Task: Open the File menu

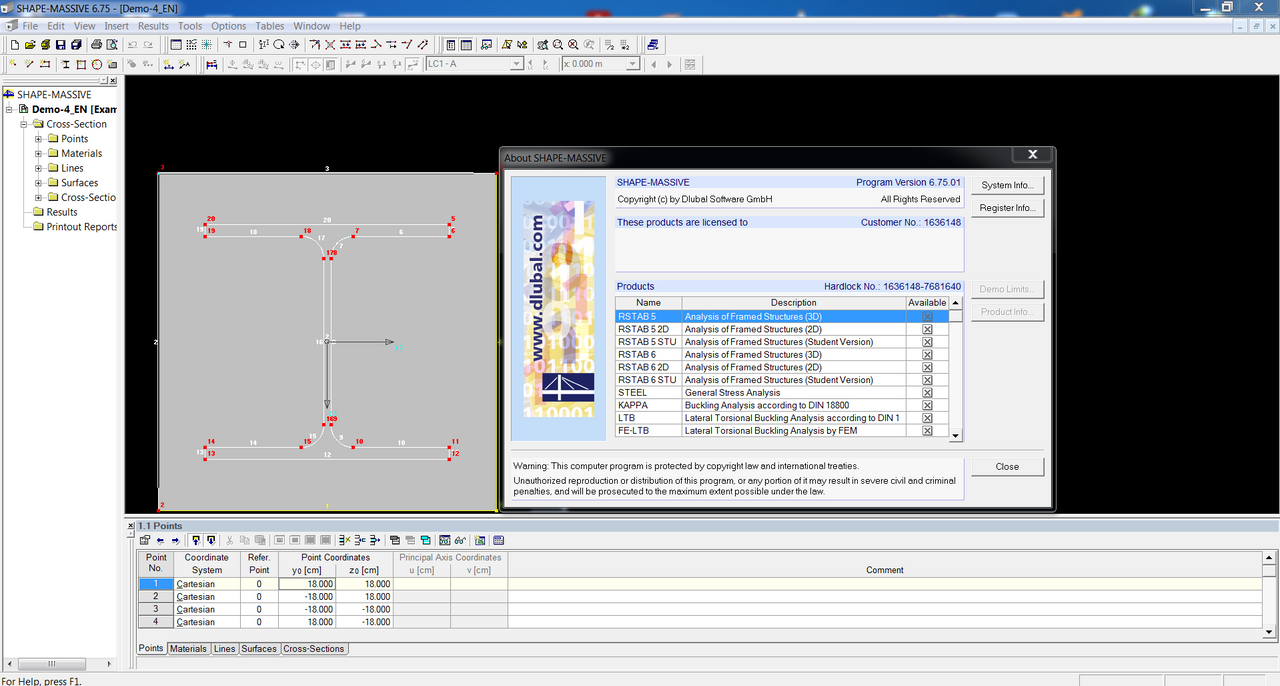Action: [30, 26]
